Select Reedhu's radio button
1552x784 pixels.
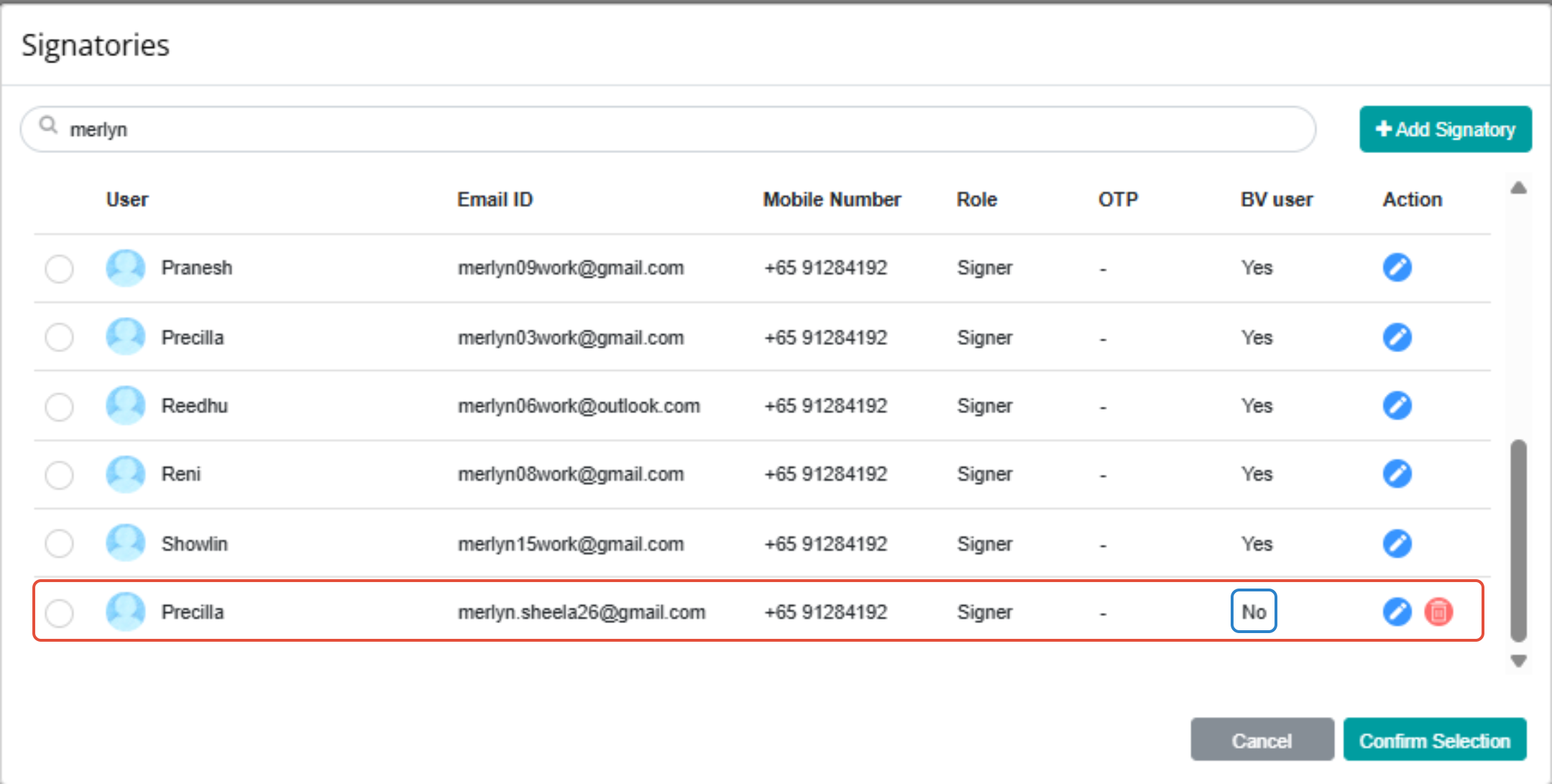pos(59,407)
